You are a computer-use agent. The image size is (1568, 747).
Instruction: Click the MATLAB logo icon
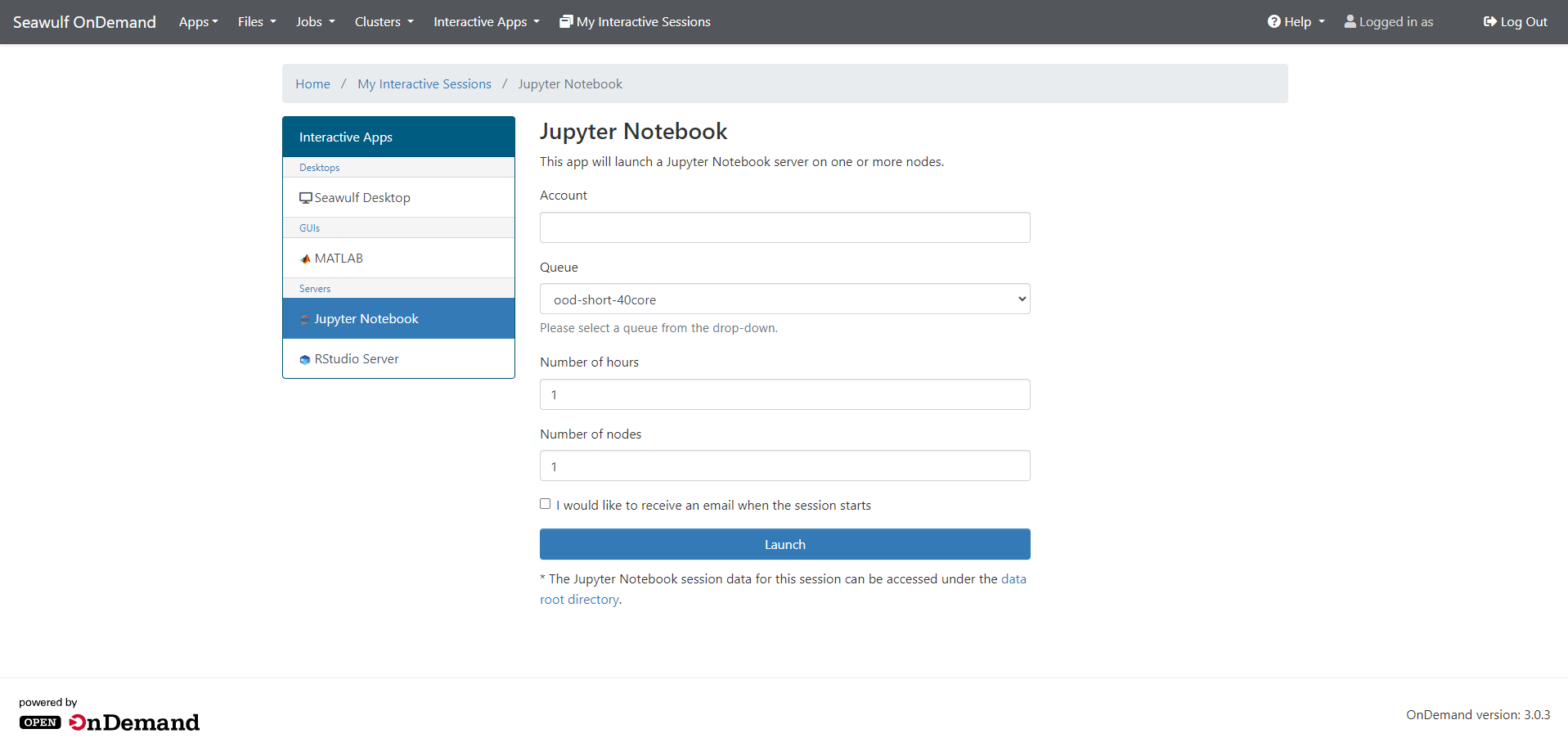(x=305, y=259)
